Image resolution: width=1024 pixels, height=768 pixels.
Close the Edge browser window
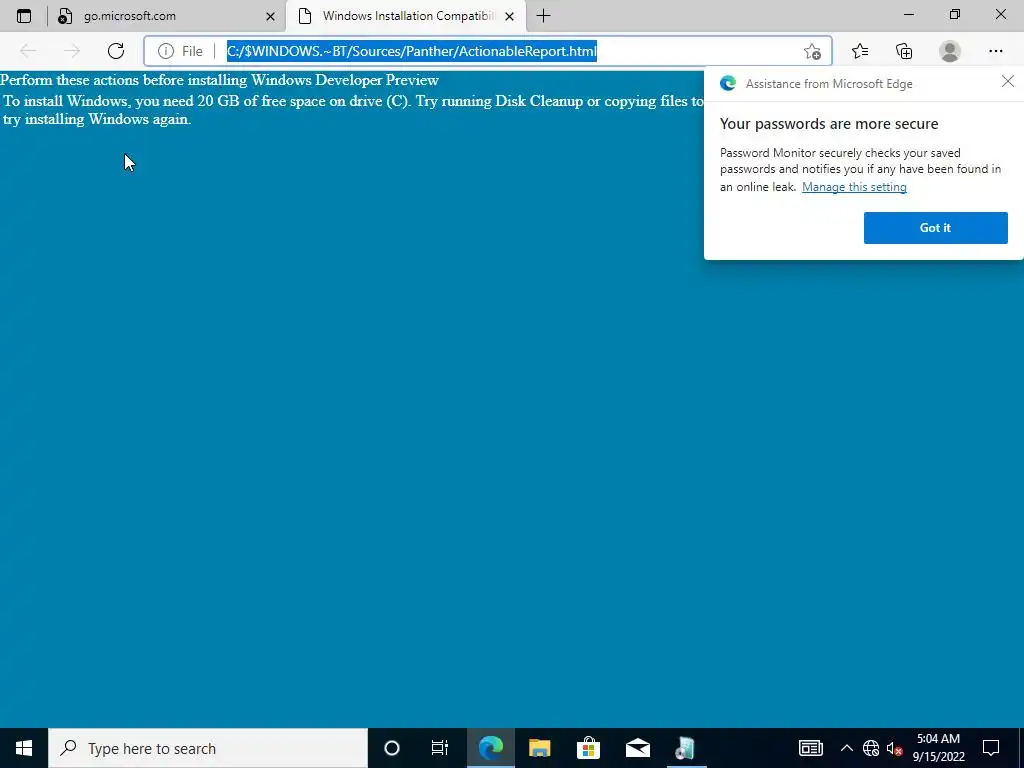1000,14
